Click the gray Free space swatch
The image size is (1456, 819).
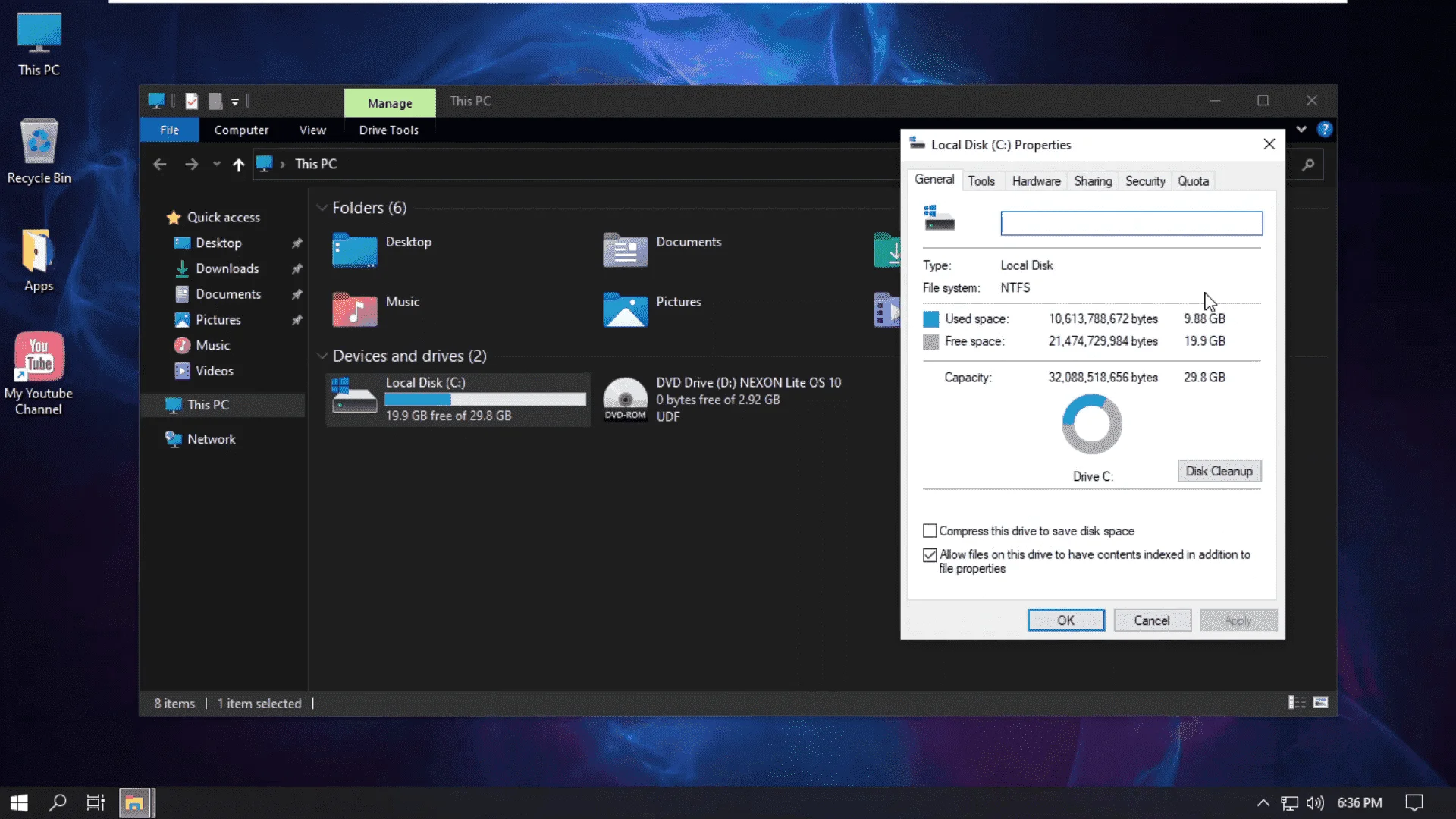click(930, 342)
